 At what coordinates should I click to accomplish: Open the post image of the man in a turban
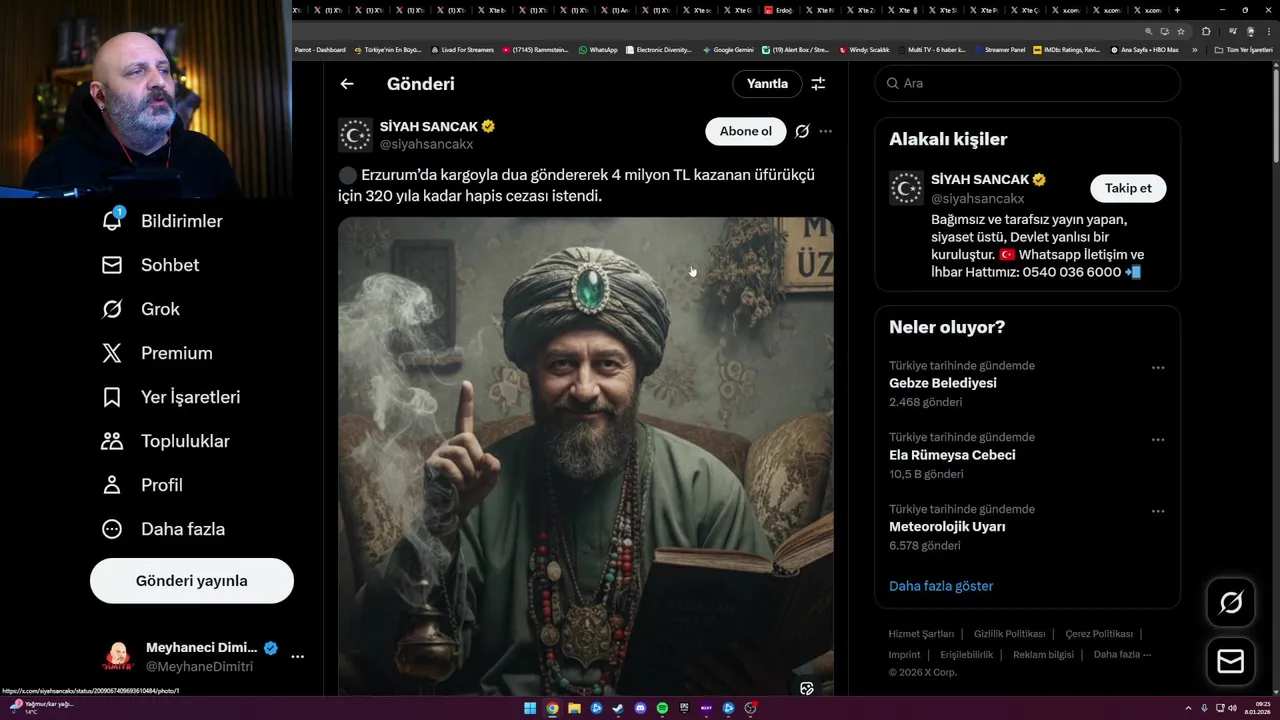tap(585, 456)
